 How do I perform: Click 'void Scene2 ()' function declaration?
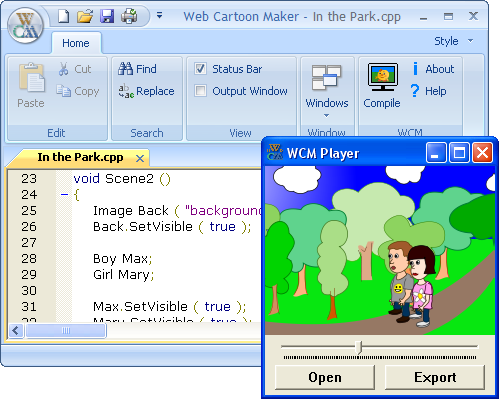tap(122, 179)
